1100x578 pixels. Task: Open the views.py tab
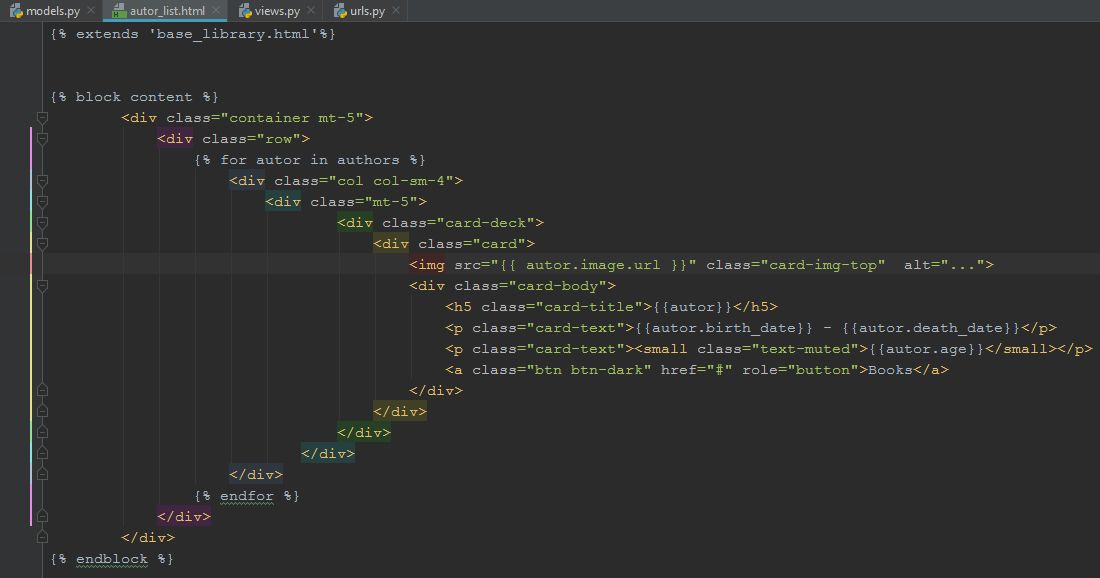(x=277, y=11)
